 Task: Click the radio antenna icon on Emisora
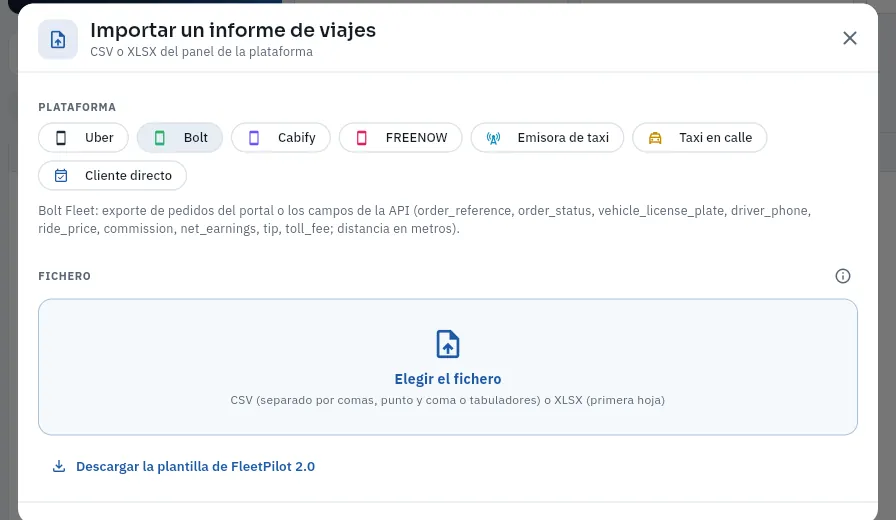(493, 138)
